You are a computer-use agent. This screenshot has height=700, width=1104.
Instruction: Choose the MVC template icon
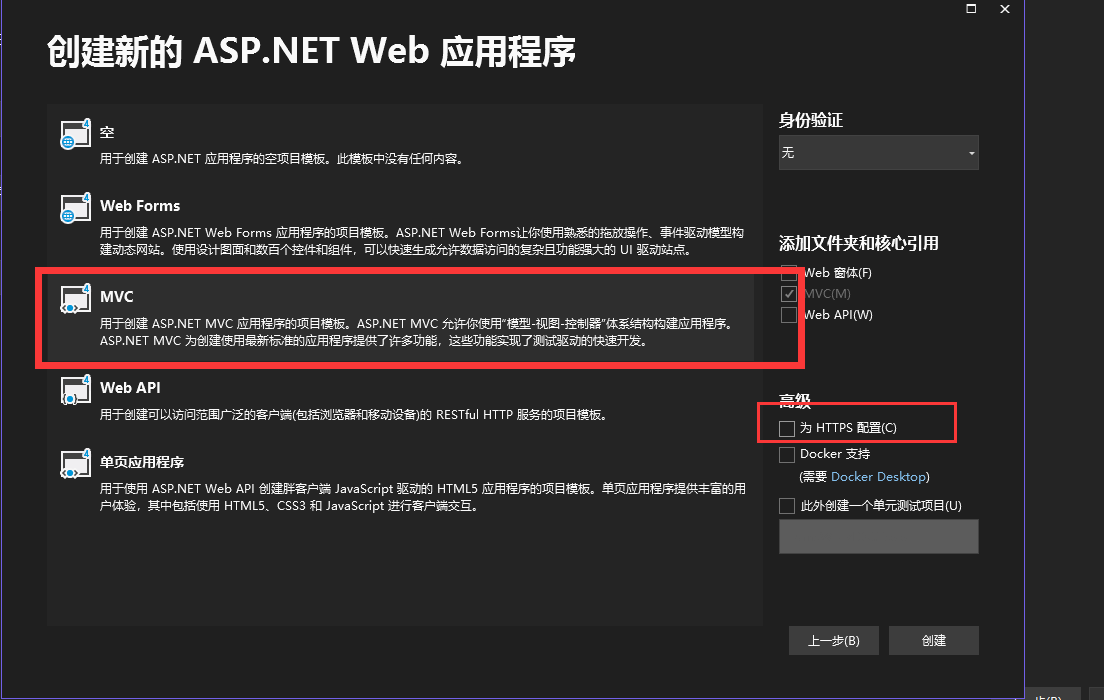pos(75,299)
